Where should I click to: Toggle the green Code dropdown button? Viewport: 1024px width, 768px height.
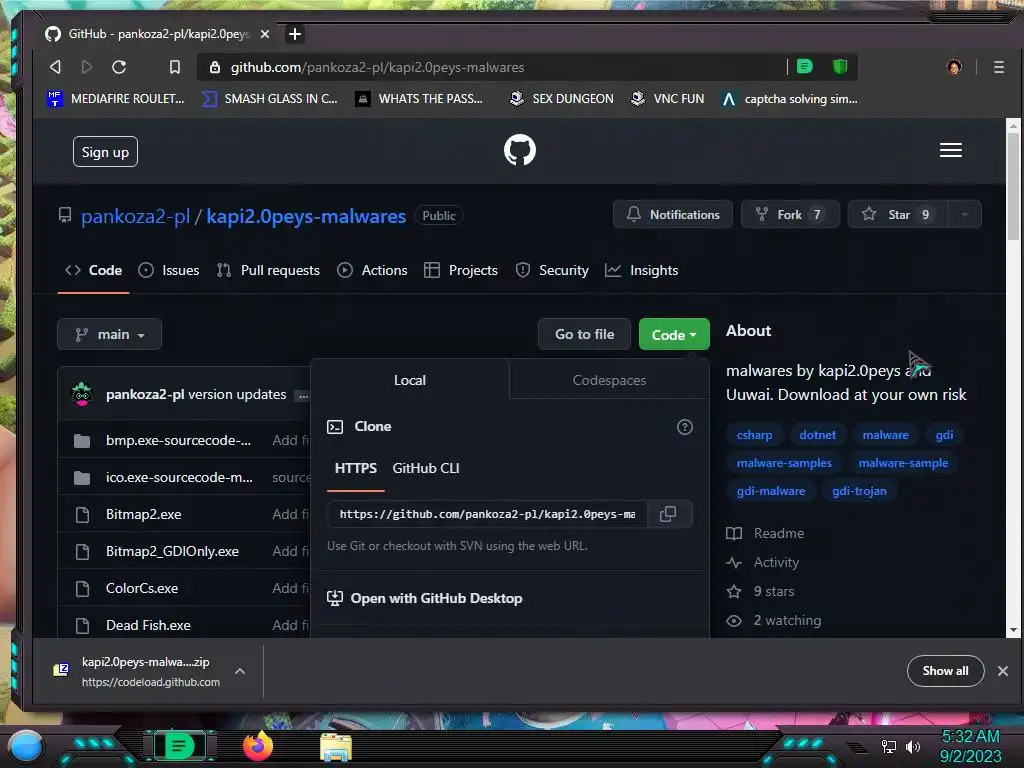coord(674,334)
